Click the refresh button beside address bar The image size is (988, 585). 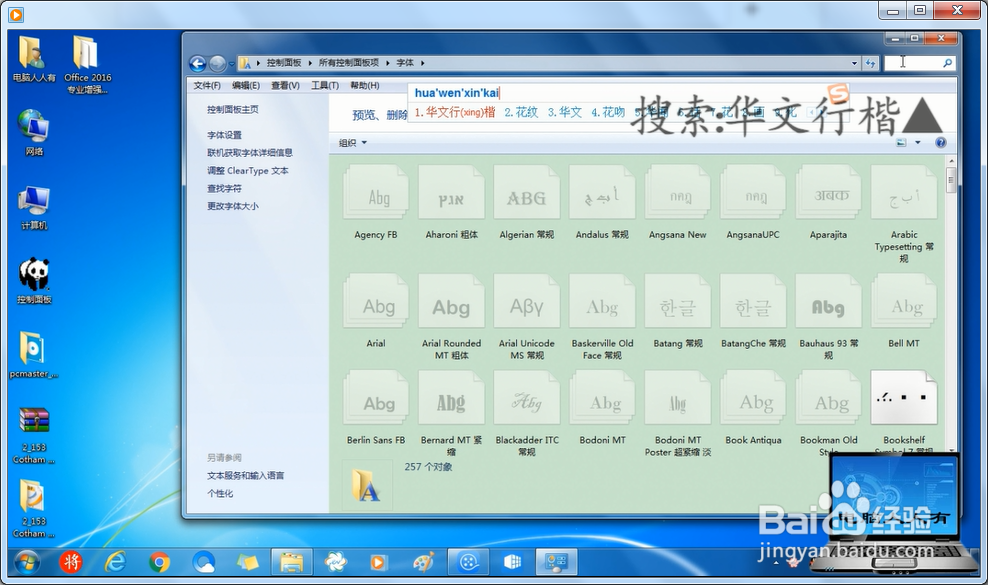tap(870, 63)
